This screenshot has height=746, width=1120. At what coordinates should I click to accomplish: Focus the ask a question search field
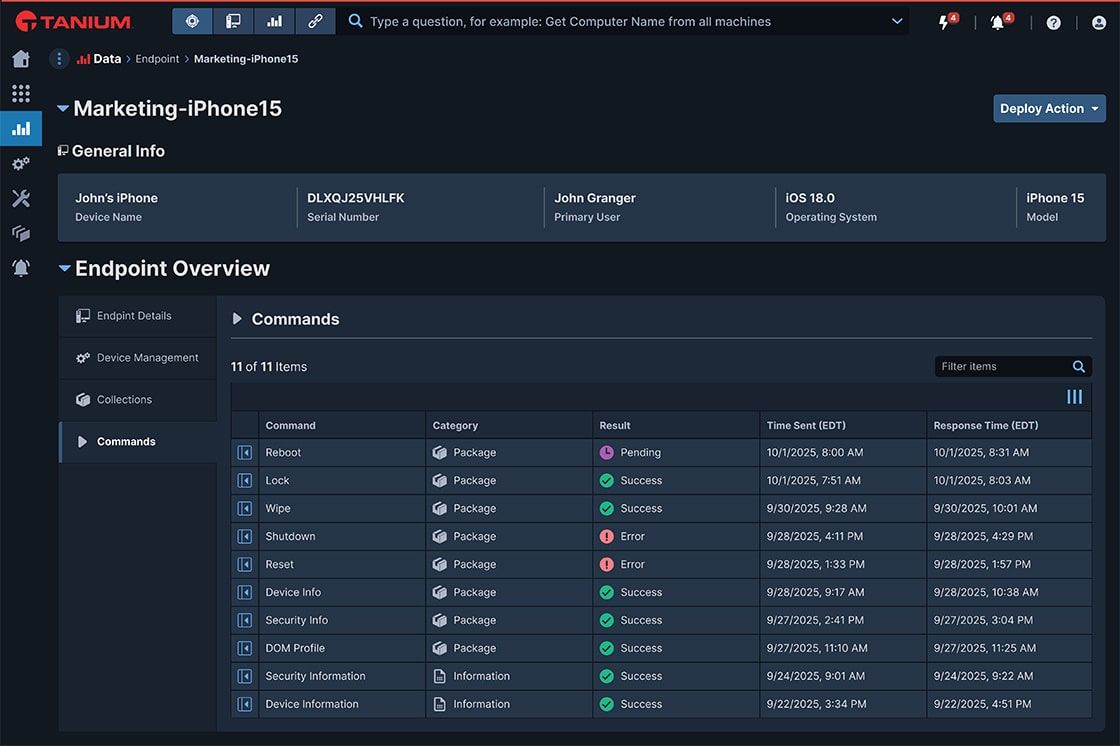pyautogui.click(x=621, y=21)
